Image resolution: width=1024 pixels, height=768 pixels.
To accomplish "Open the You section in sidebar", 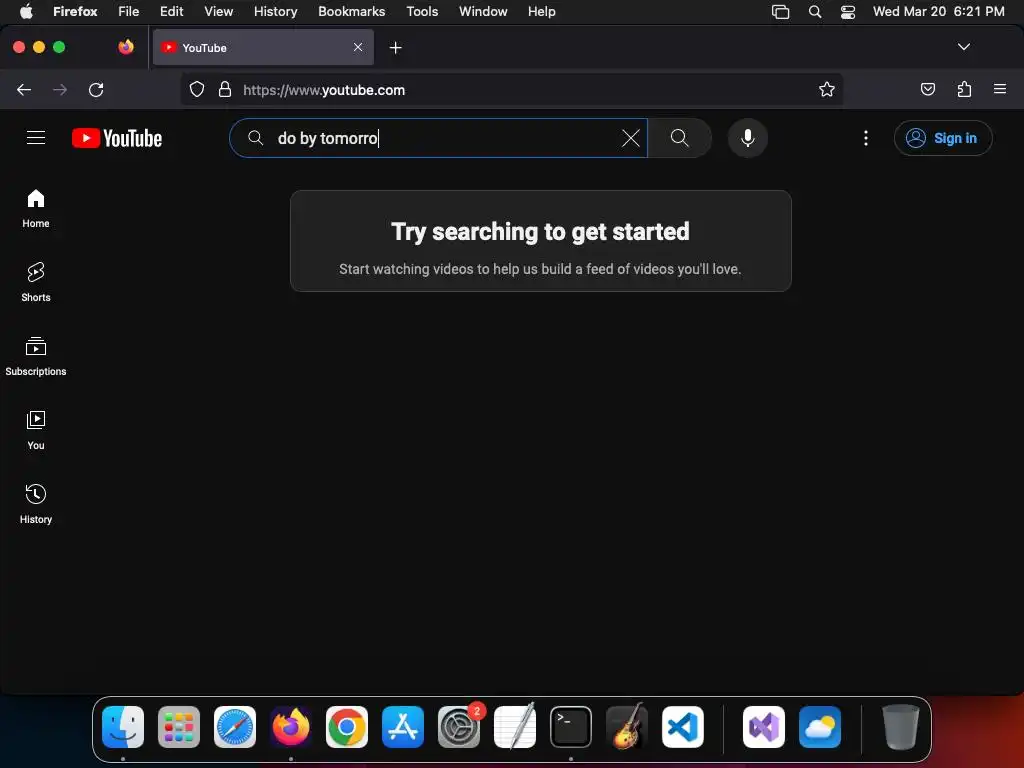I will [x=35, y=430].
